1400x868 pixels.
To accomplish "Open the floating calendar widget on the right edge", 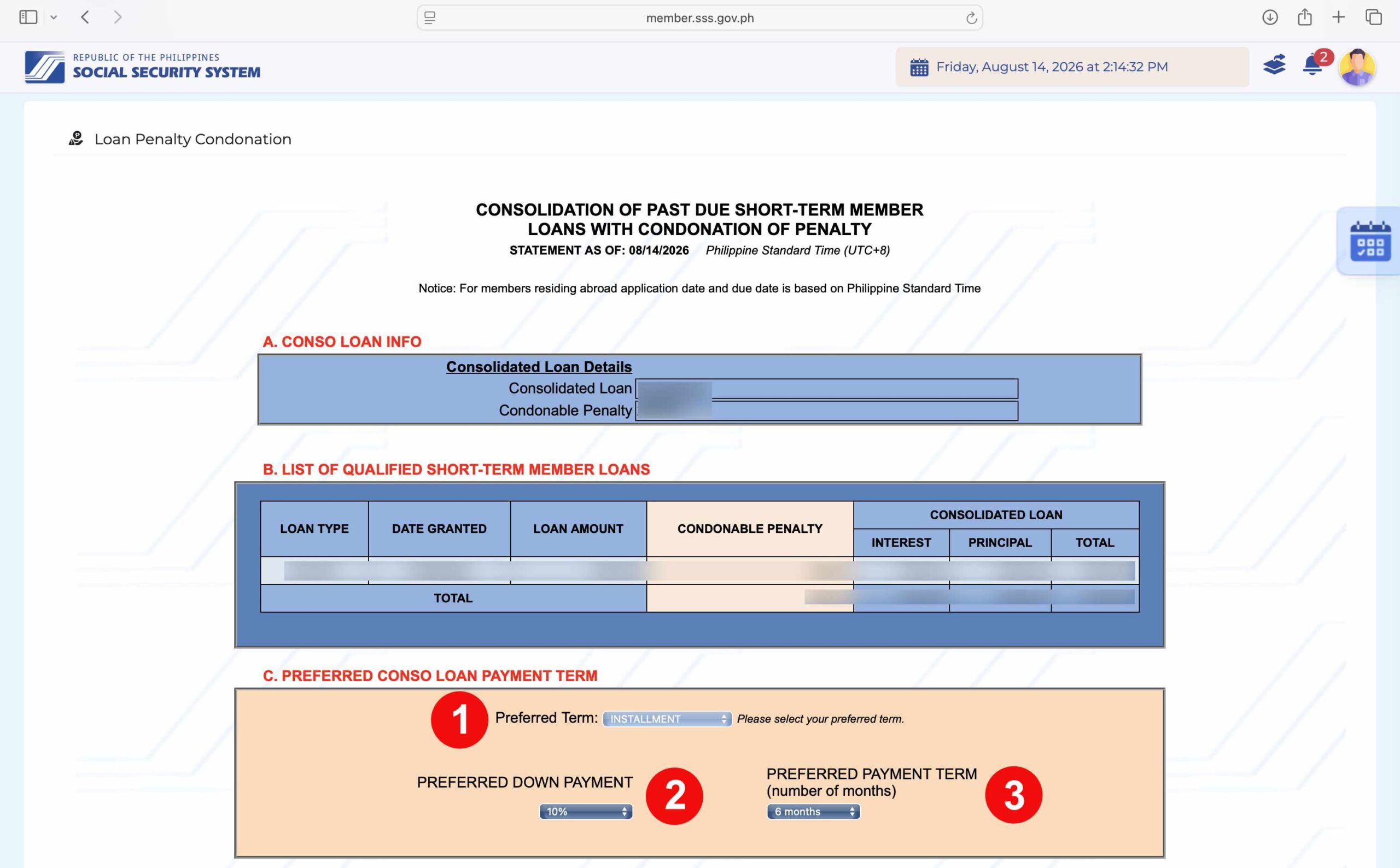I will pyautogui.click(x=1370, y=241).
